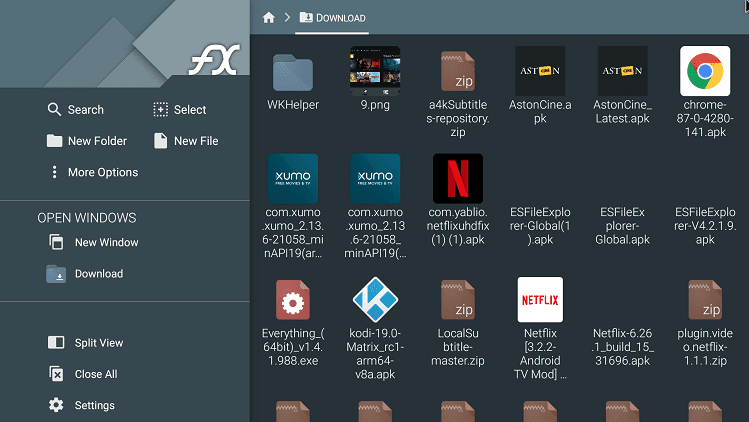
Task: Click ESFileExplorer-Global(1).apk file name
Action: [x=540, y=226]
